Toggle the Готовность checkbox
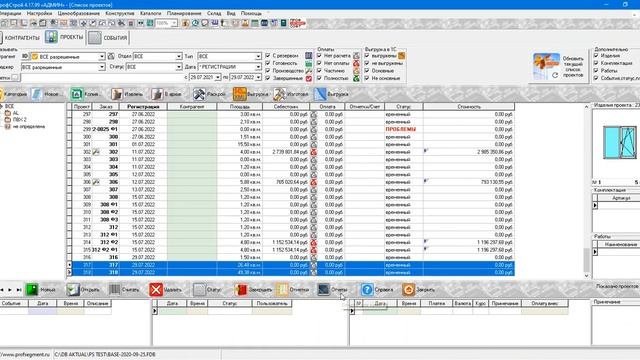Viewport: 640px width, 360px height. click(x=268, y=63)
